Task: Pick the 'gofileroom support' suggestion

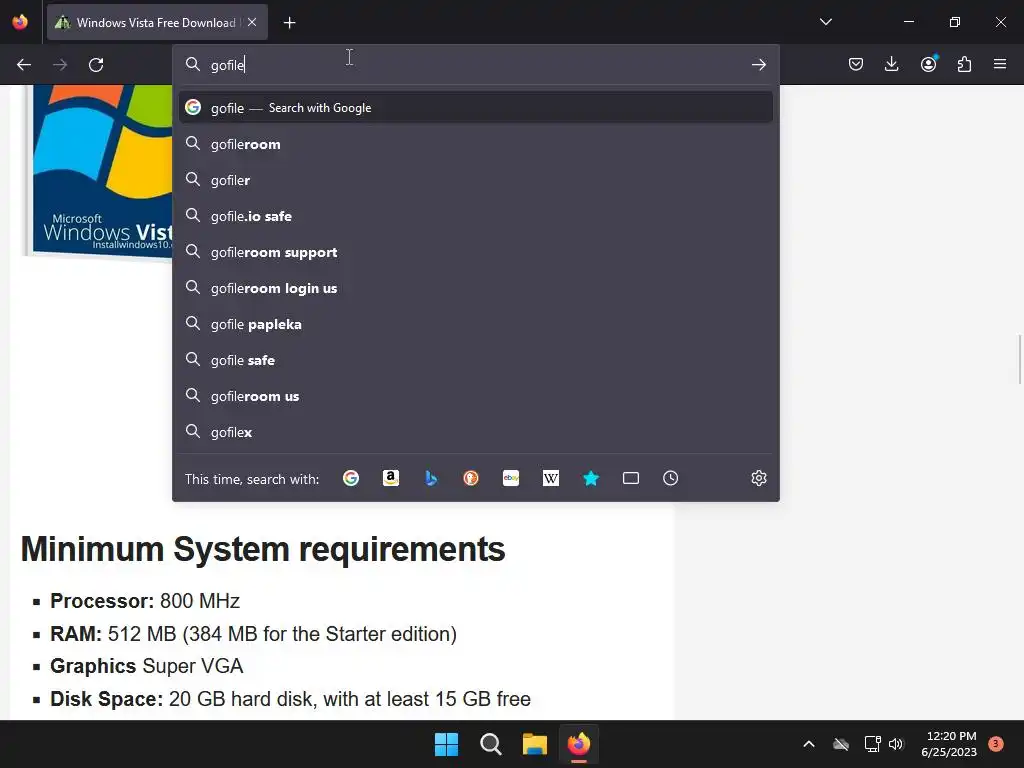Action: 475,252
